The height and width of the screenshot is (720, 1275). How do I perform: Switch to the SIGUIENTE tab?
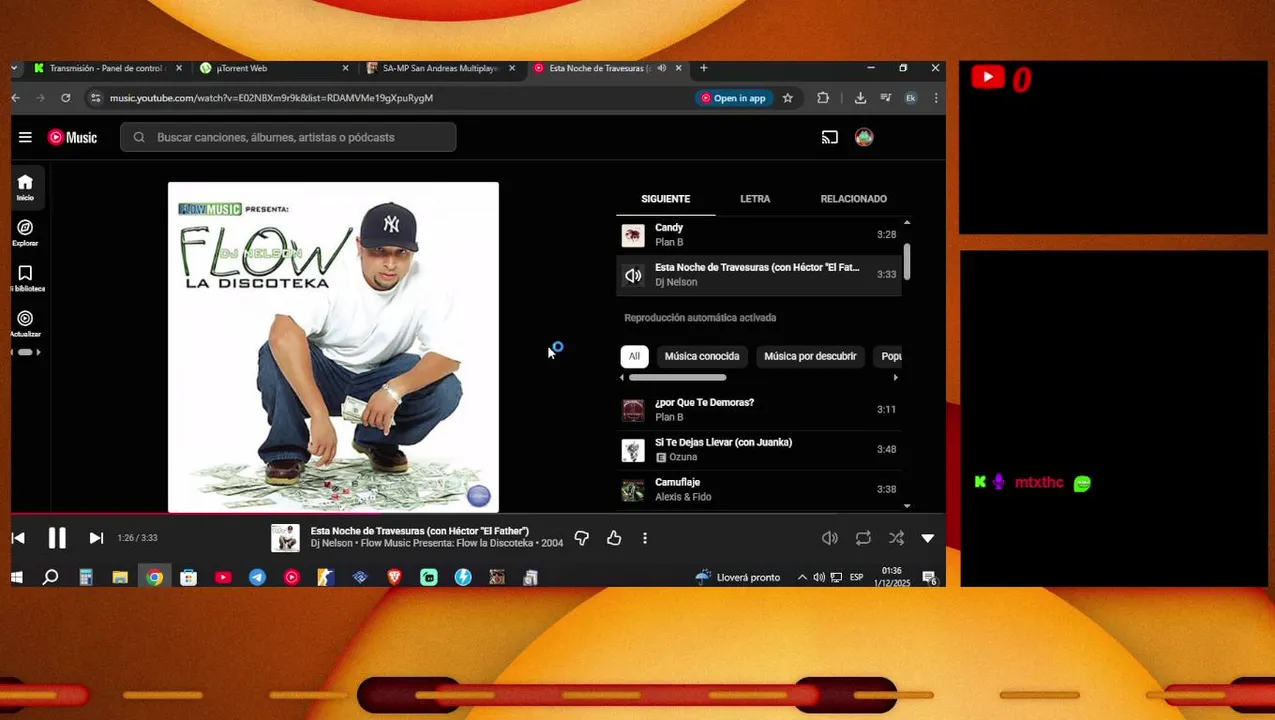pyautogui.click(x=666, y=199)
